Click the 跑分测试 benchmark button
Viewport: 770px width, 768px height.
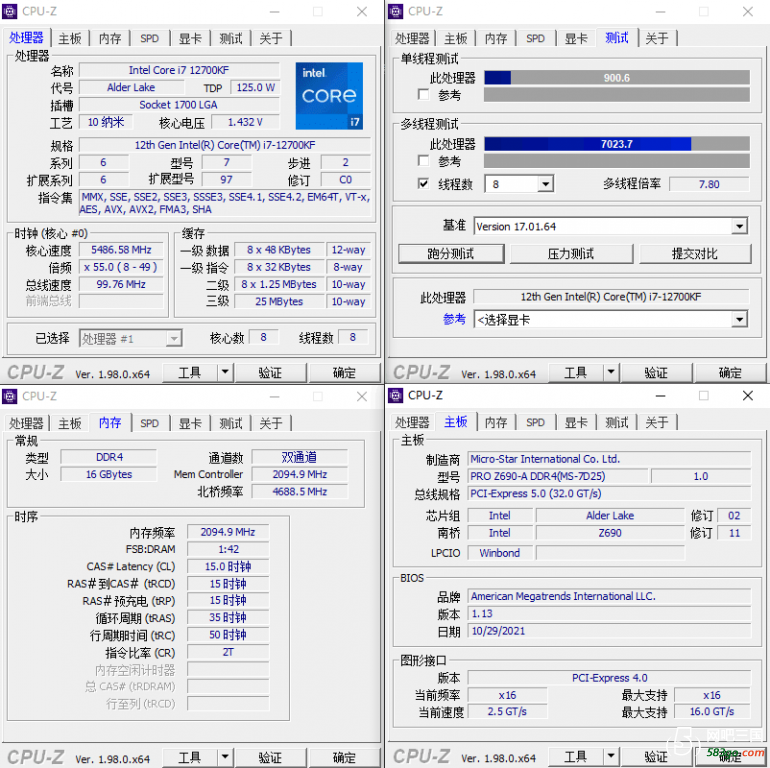(451, 254)
